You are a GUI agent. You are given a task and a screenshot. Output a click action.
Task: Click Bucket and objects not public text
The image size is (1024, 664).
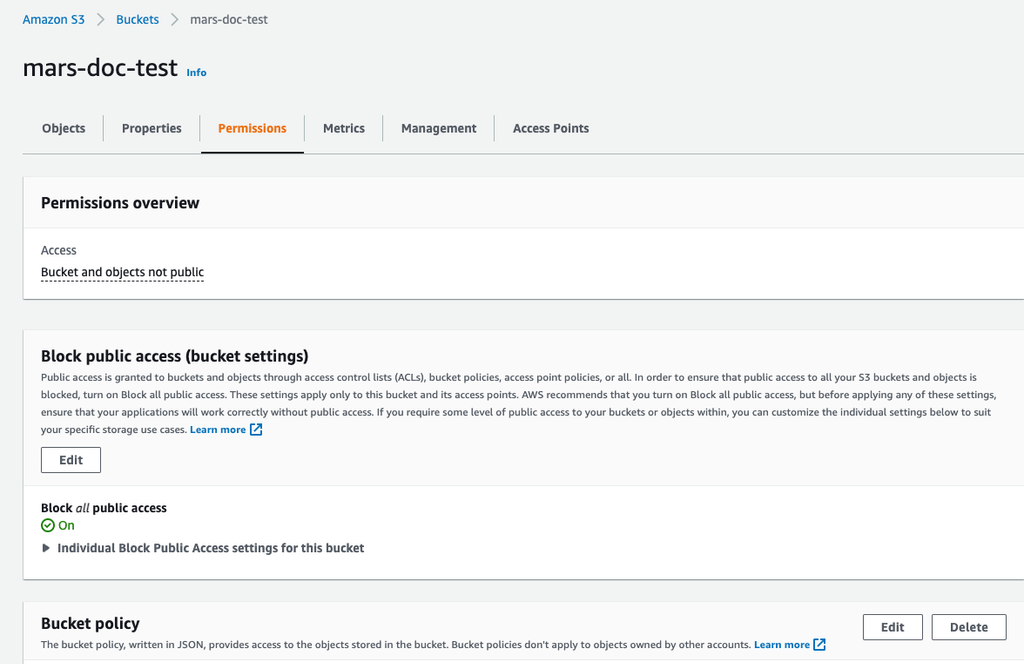click(122, 272)
